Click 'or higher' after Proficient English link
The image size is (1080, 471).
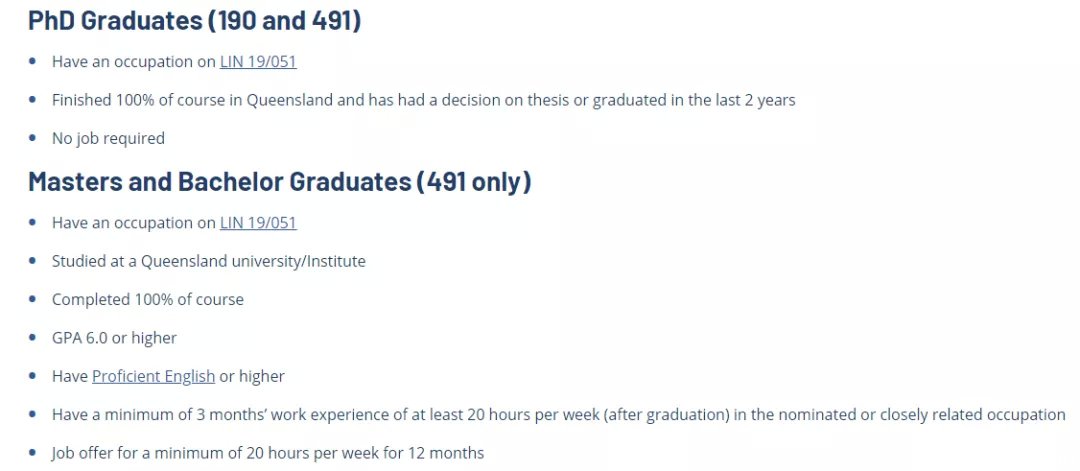tap(252, 377)
